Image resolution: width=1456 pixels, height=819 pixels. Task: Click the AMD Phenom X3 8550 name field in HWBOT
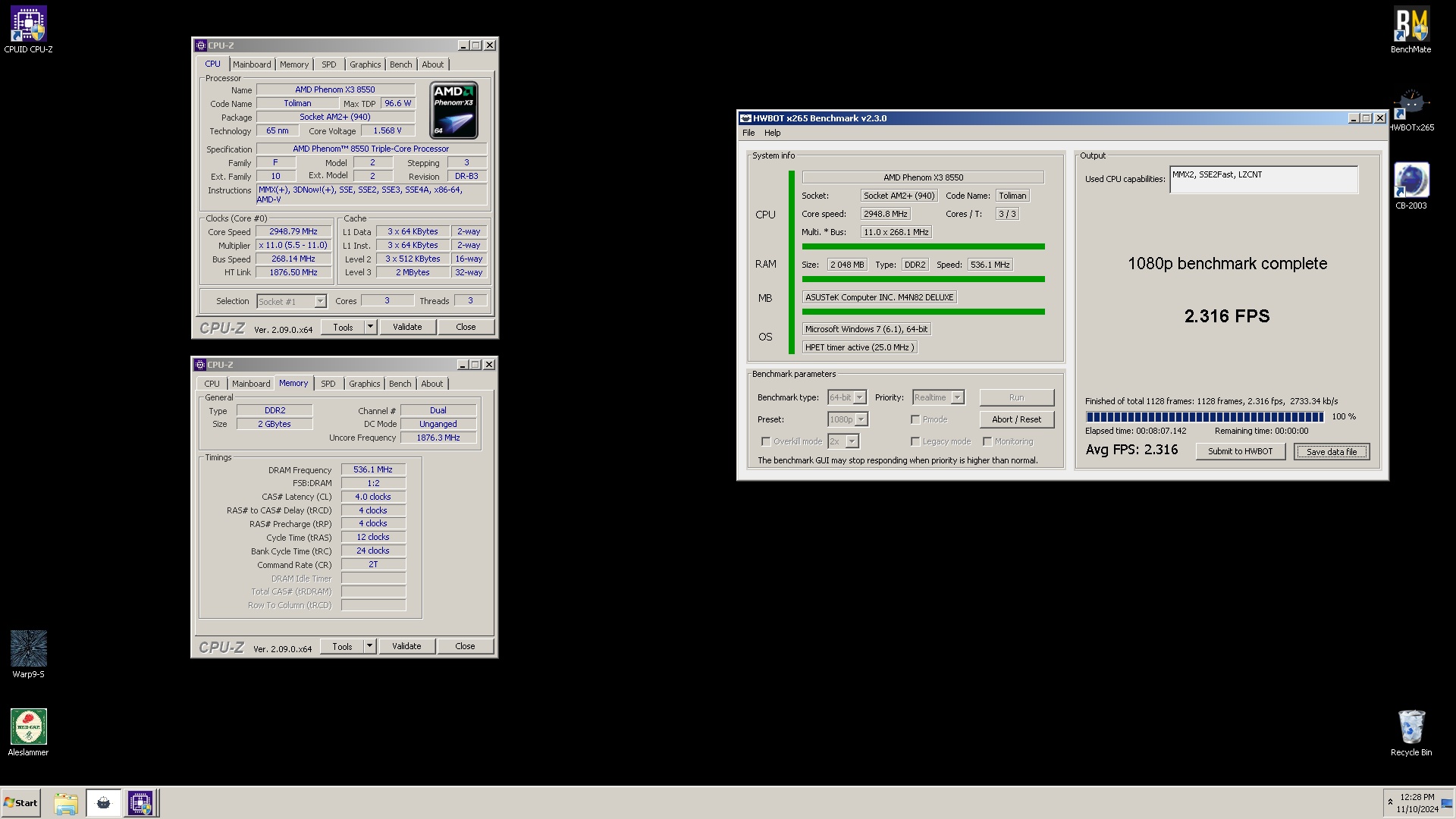tap(923, 177)
